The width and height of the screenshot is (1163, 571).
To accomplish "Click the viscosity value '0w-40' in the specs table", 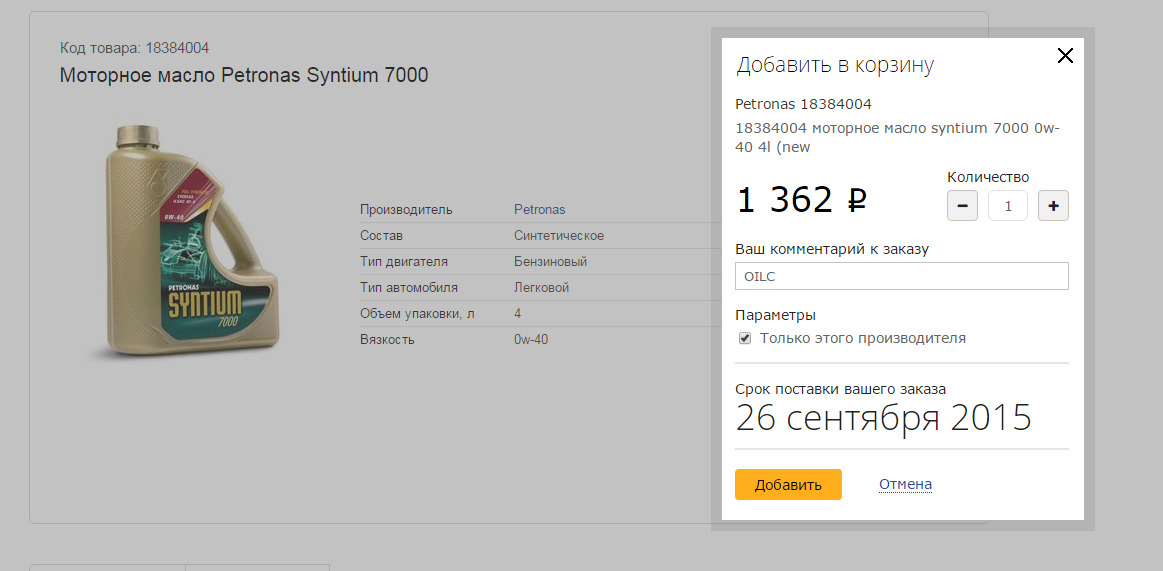I will pos(531,340).
